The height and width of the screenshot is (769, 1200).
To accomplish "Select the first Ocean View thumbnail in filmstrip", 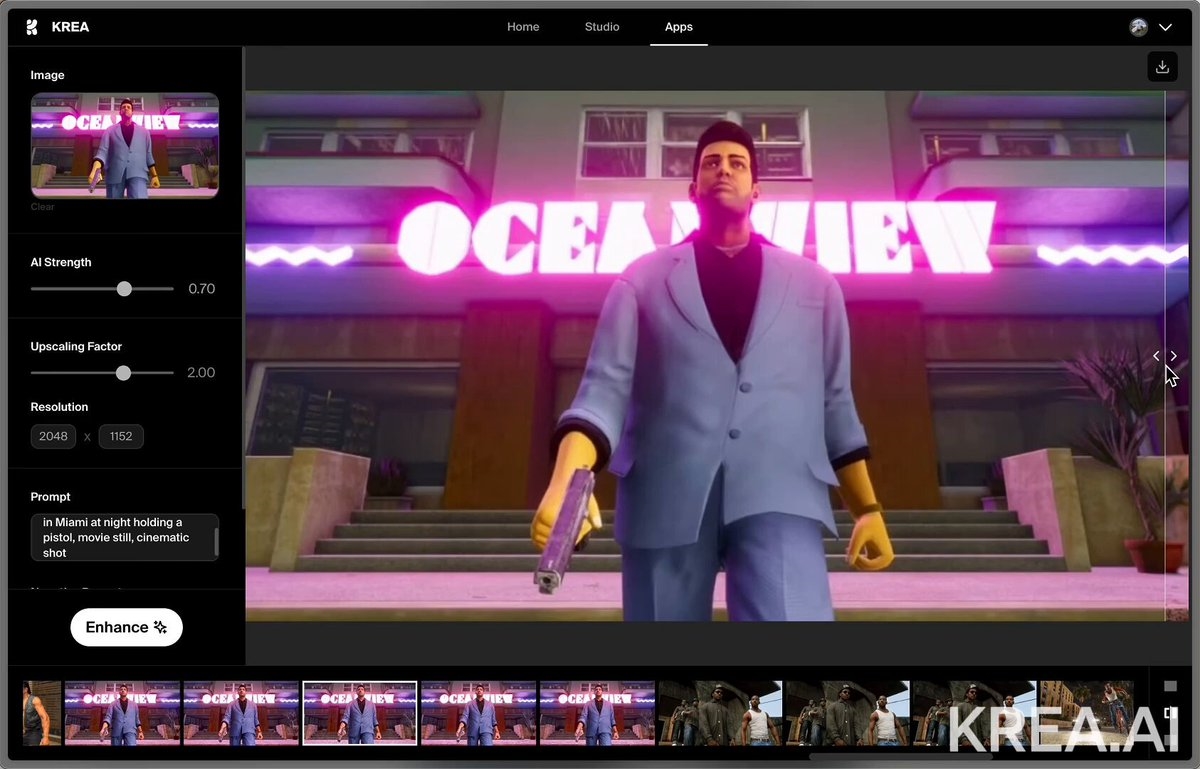I will [x=122, y=713].
